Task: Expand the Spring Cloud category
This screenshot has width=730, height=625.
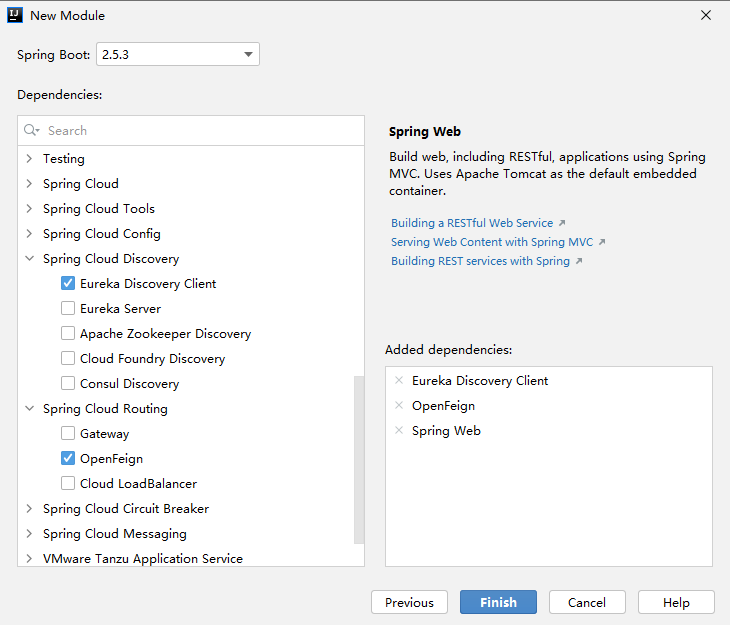Action: click(29, 183)
